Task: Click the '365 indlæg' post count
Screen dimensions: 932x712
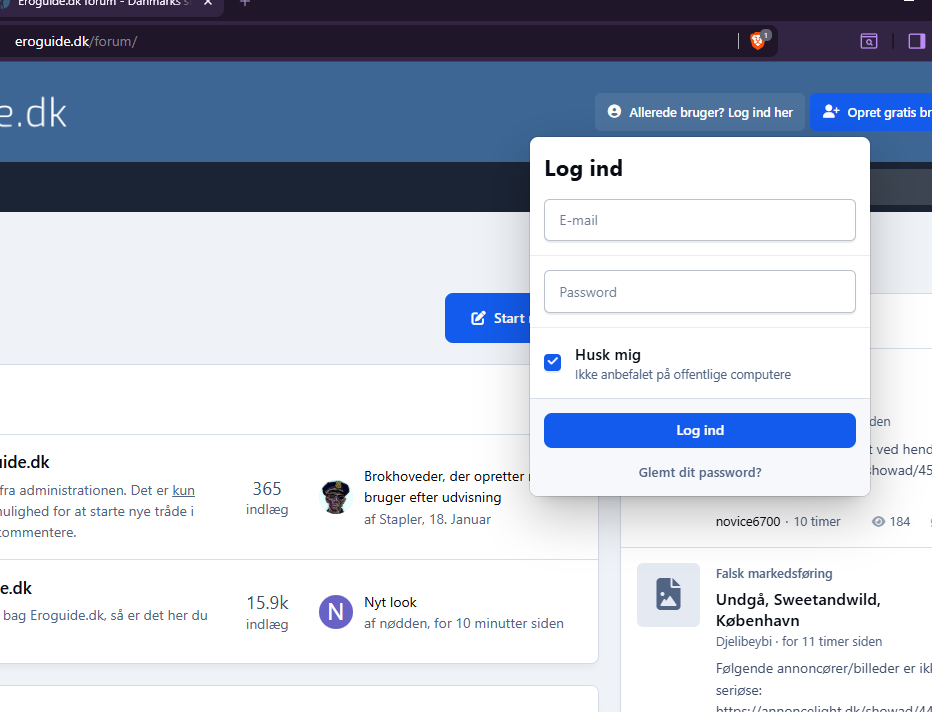Action: pos(267,498)
